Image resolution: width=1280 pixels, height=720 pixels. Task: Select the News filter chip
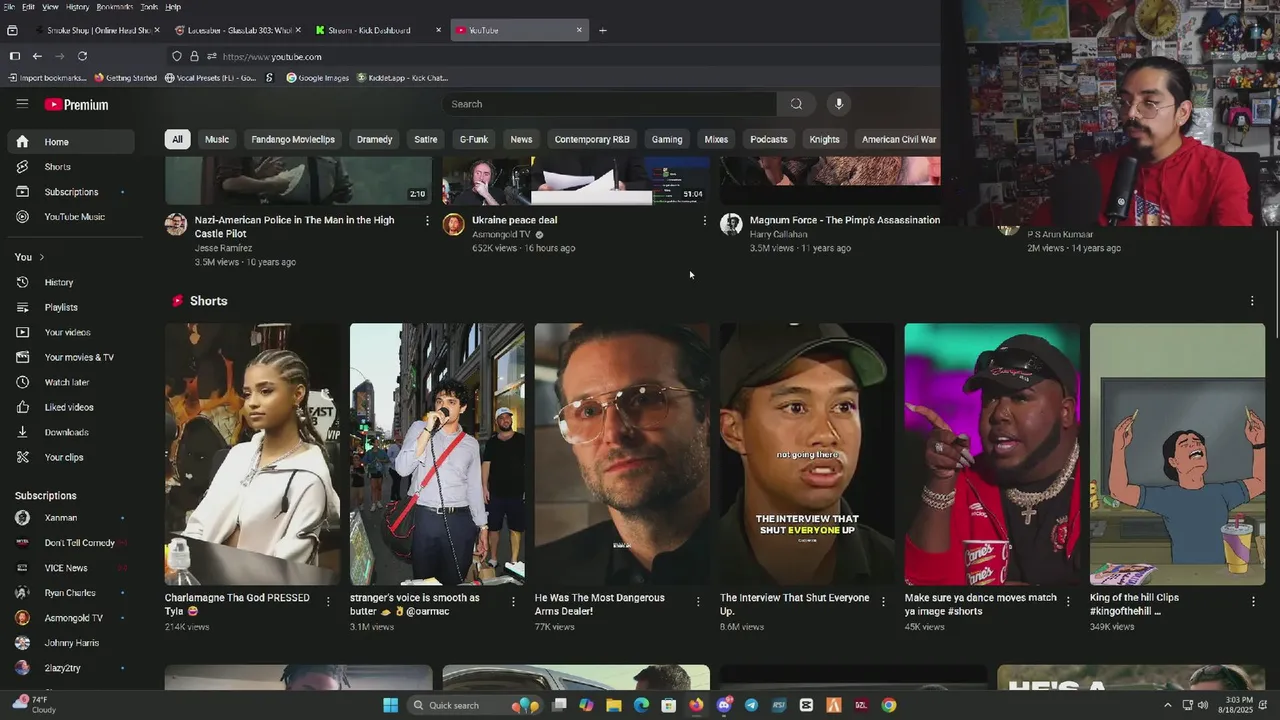(x=522, y=139)
